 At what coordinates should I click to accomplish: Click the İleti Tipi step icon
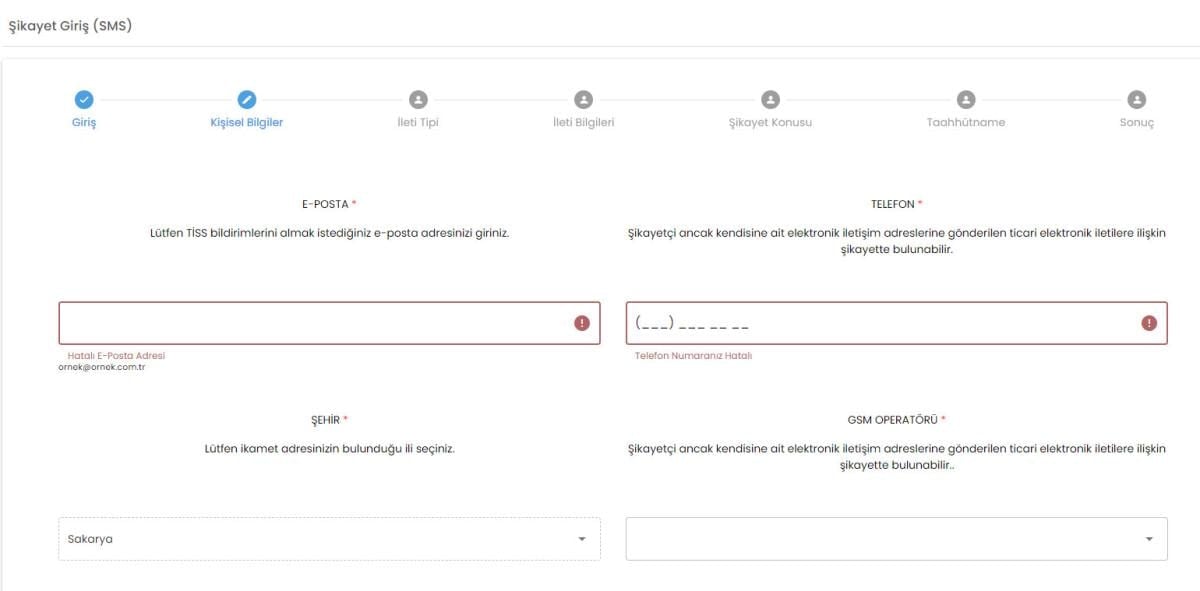[418, 100]
